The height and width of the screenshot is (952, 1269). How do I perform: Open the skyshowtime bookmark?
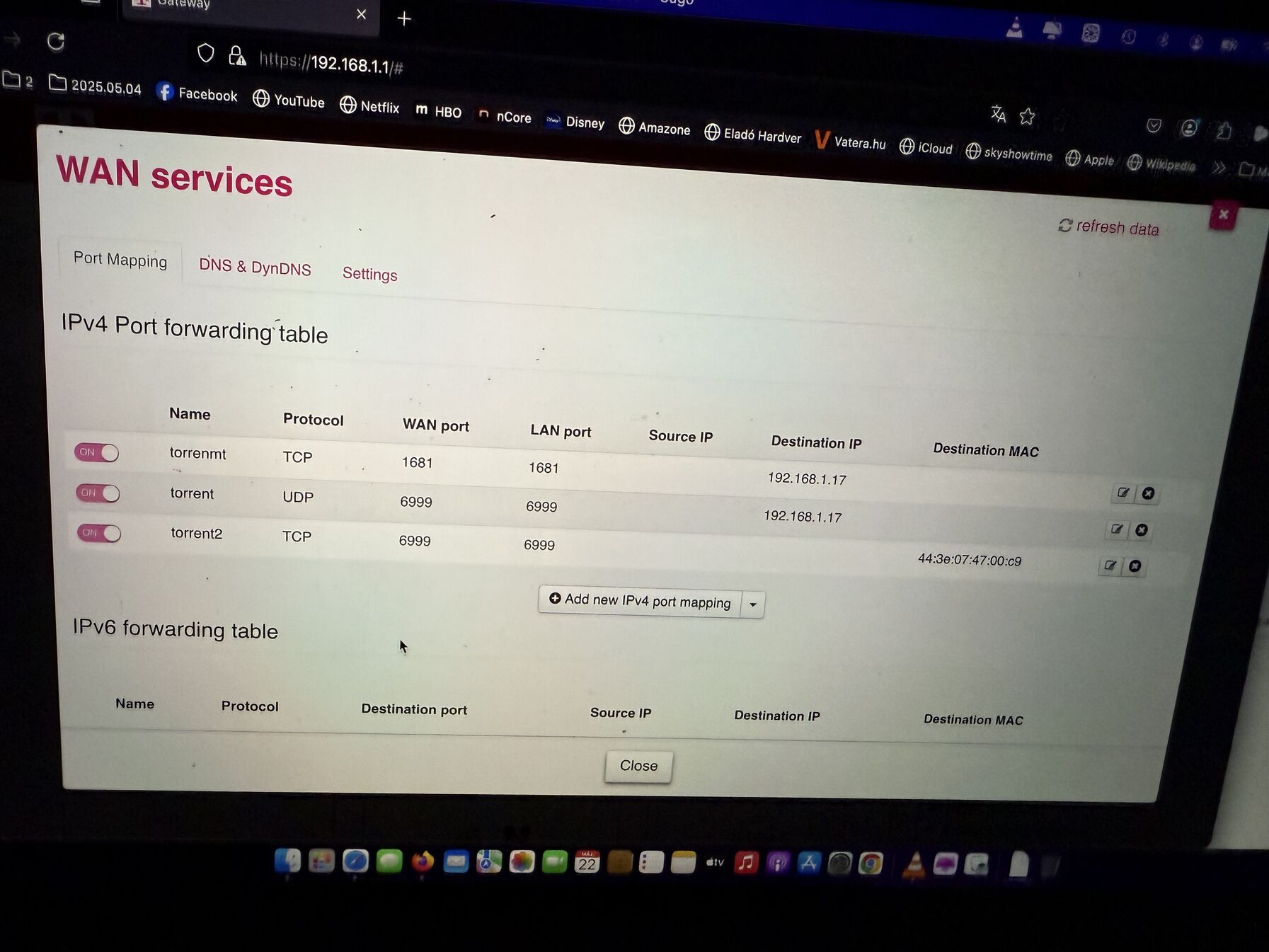pyautogui.click(x=1009, y=153)
